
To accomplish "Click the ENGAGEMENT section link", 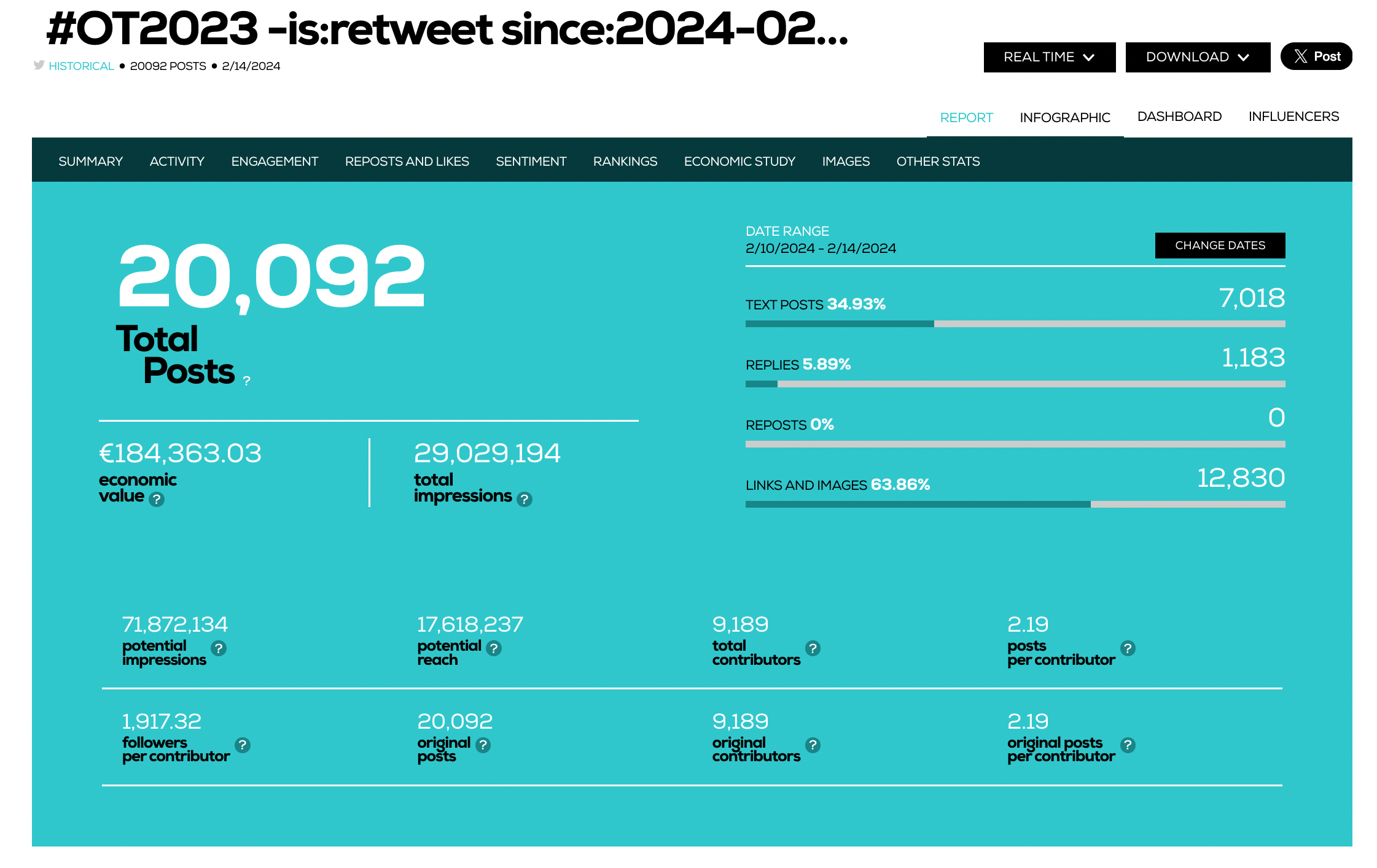I will tap(275, 161).
